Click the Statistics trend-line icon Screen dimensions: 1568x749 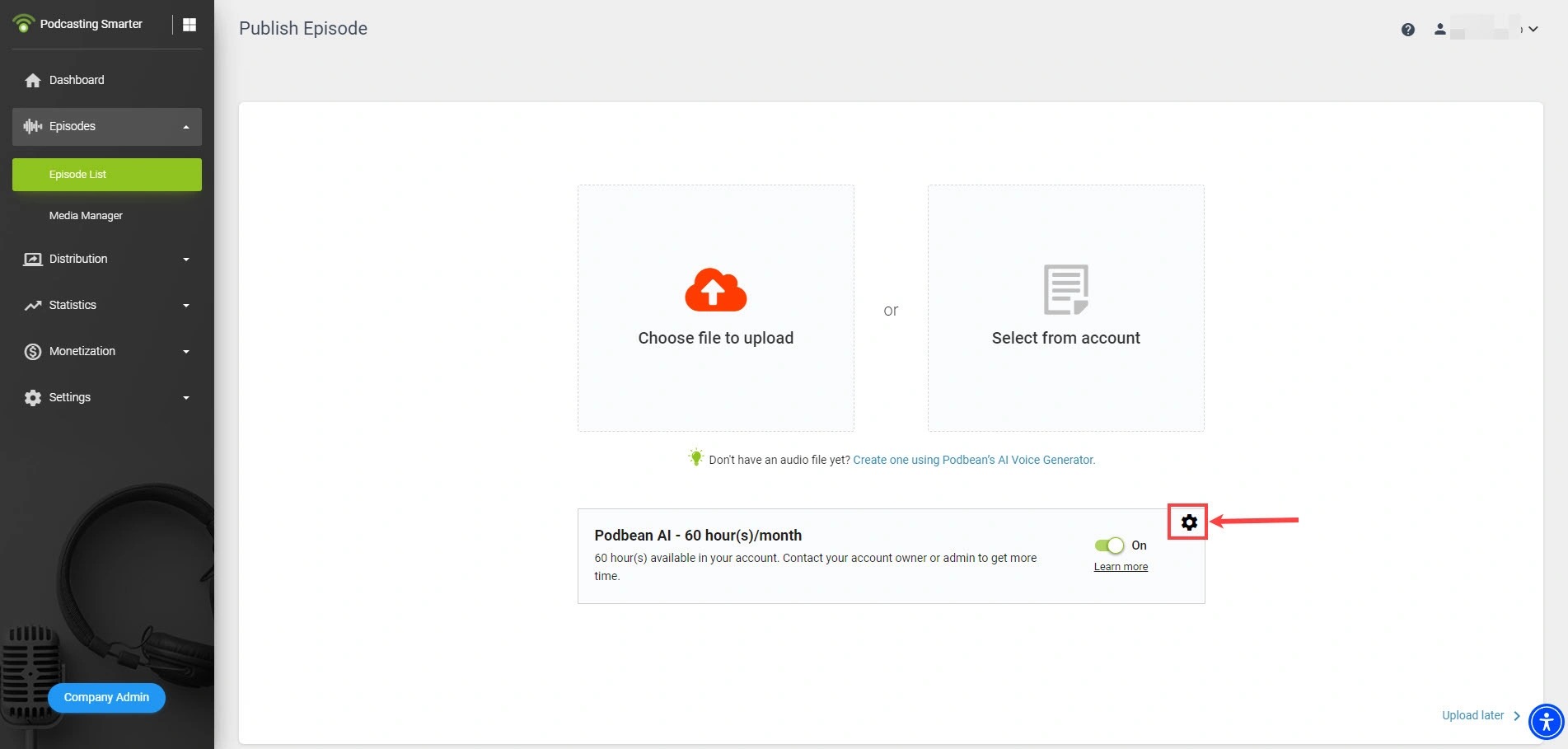(x=33, y=305)
